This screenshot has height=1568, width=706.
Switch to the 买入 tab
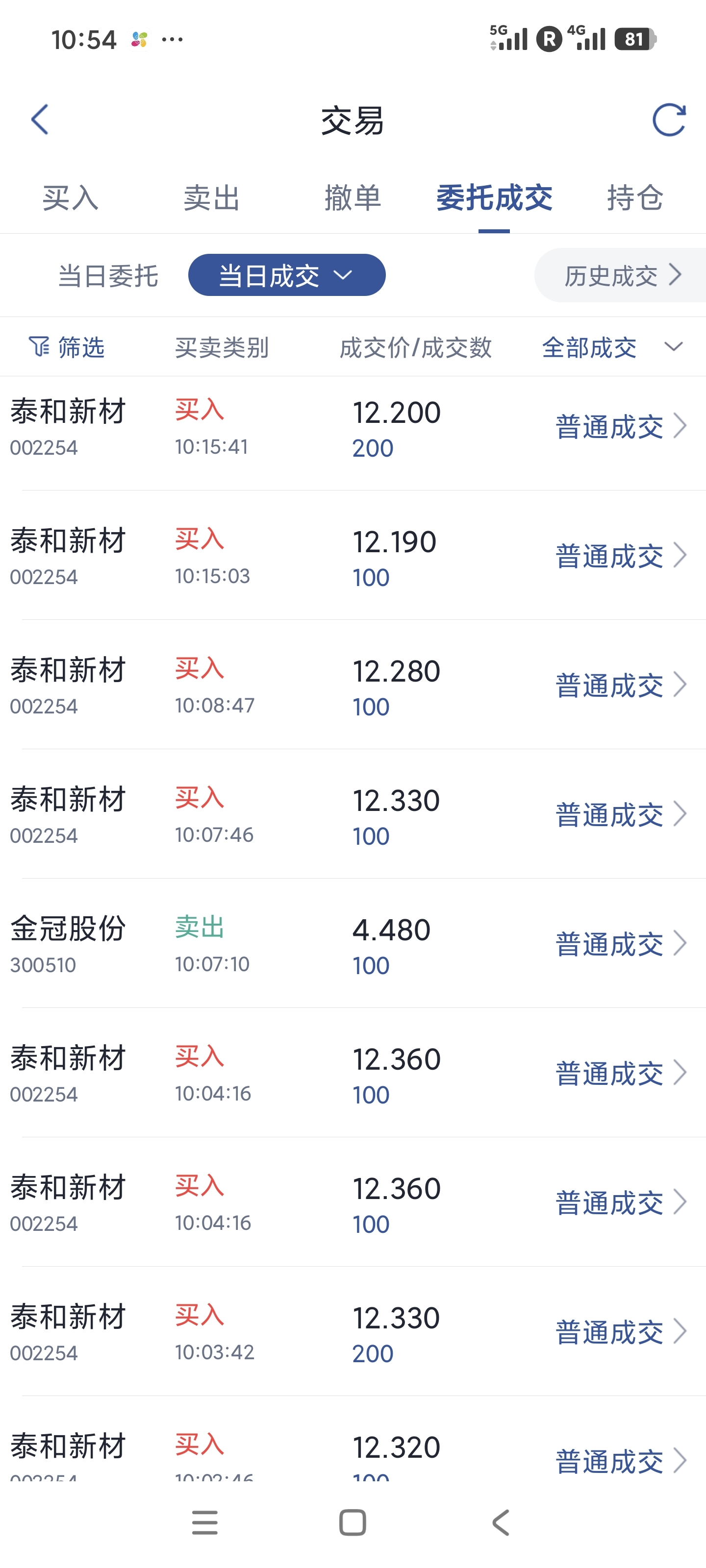(x=70, y=198)
